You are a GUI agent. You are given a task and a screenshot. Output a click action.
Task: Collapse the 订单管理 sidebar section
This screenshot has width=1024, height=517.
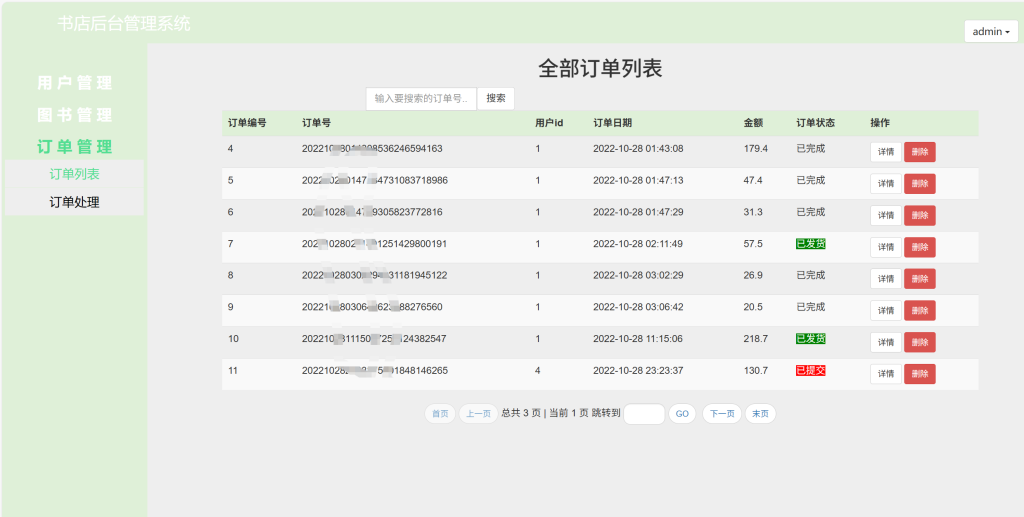pyautogui.click(x=74, y=147)
